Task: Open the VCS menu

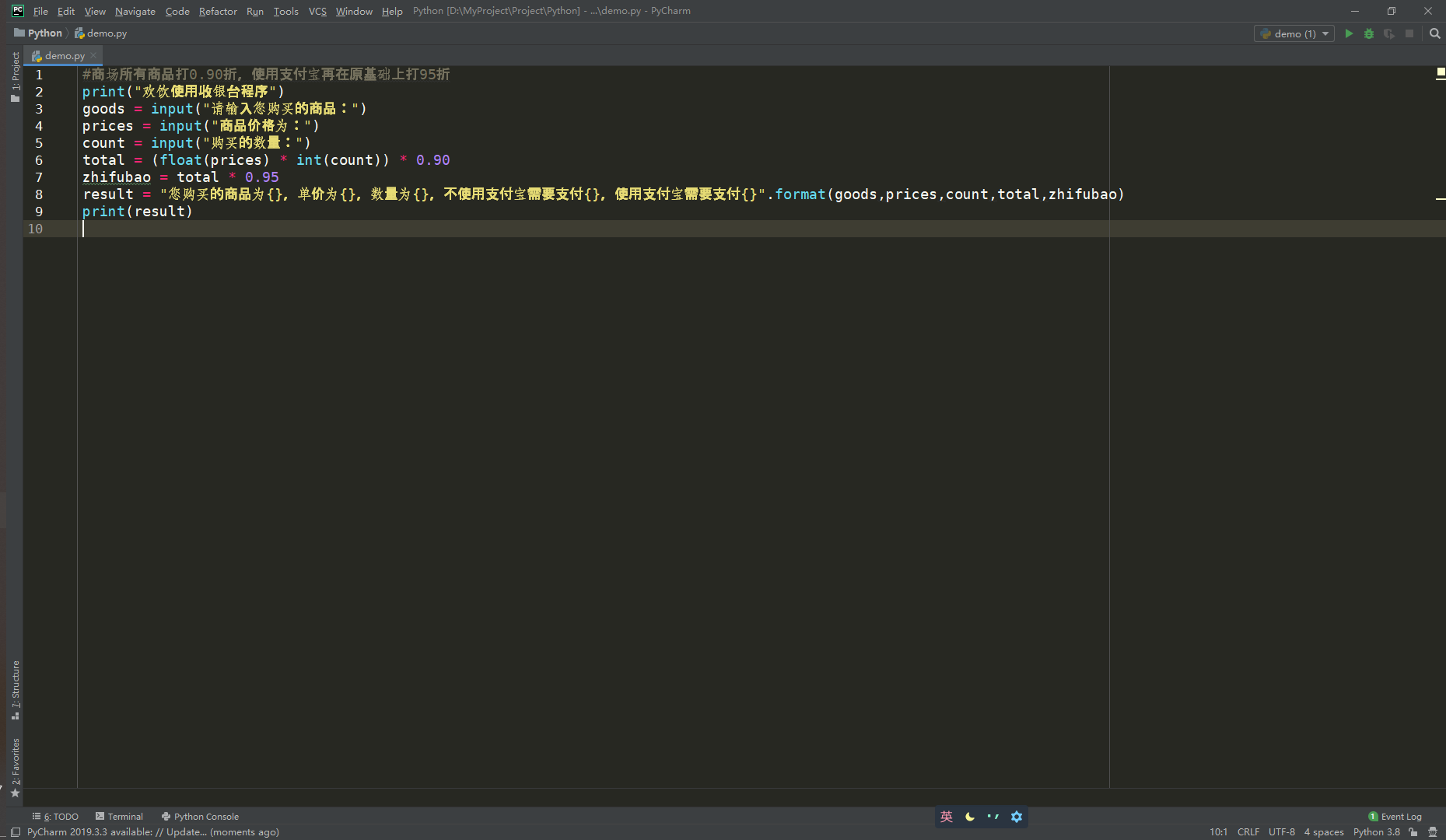Action: click(317, 11)
